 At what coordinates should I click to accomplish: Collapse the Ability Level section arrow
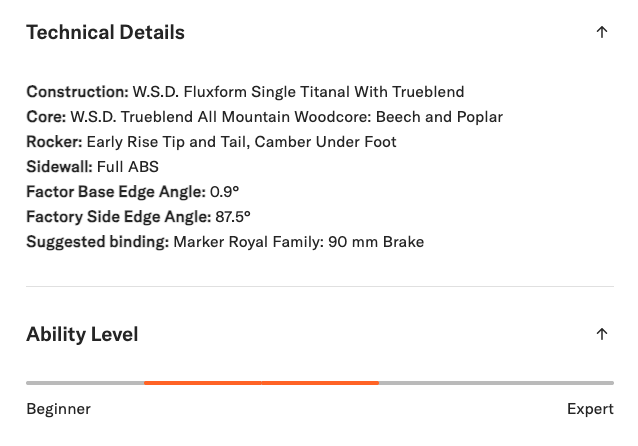[x=601, y=334]
